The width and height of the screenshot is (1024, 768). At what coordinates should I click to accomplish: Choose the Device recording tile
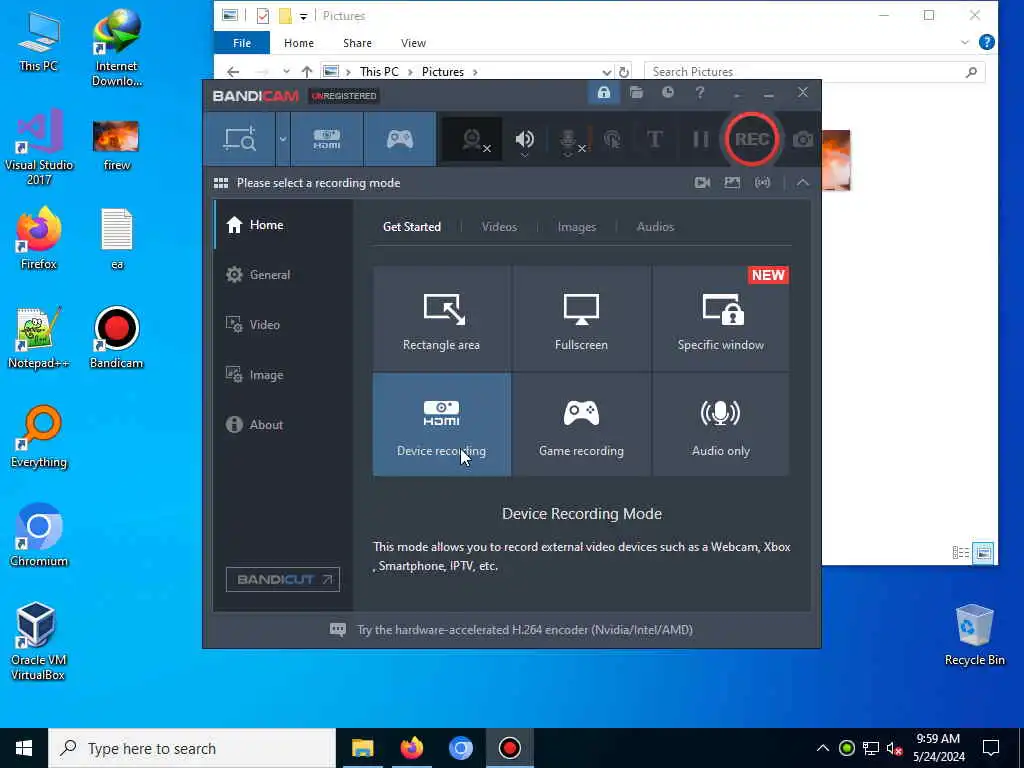441,424
